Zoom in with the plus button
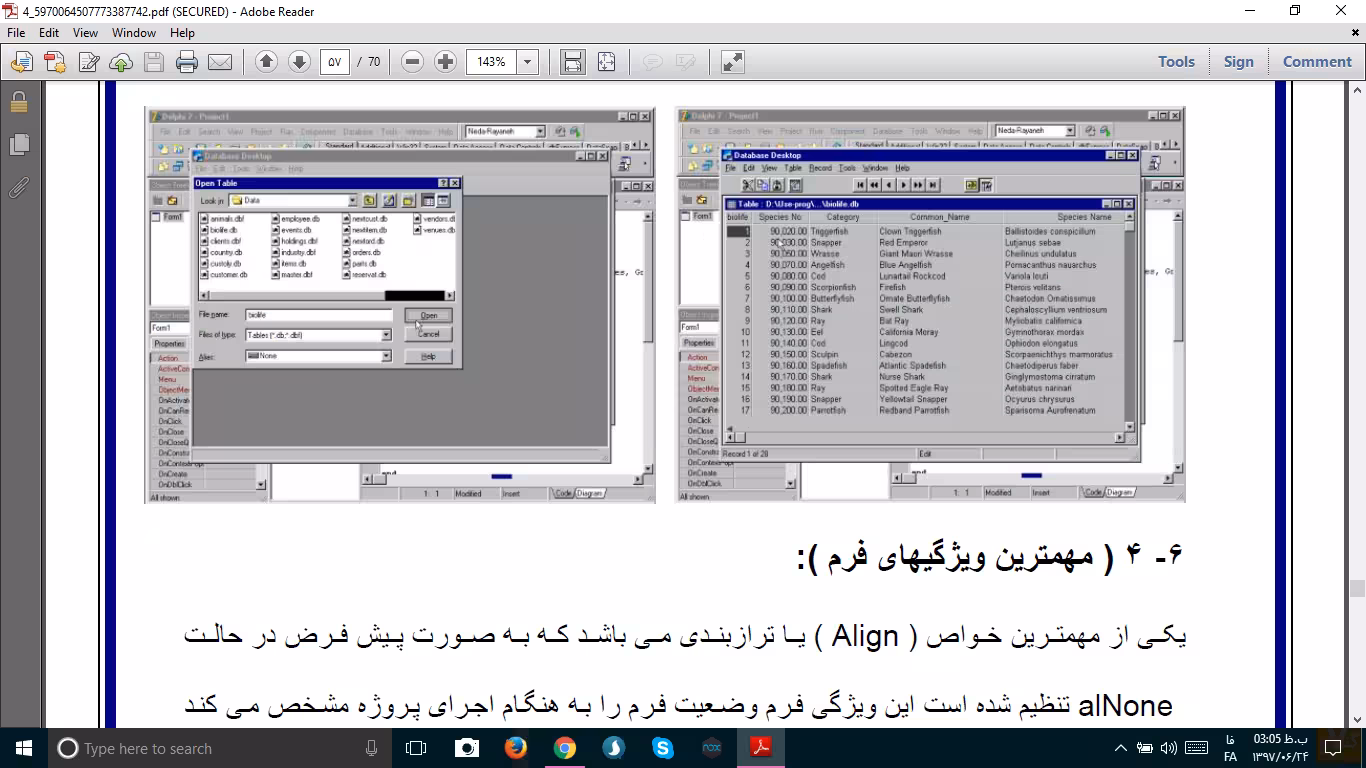 click(x=445, y=62)
